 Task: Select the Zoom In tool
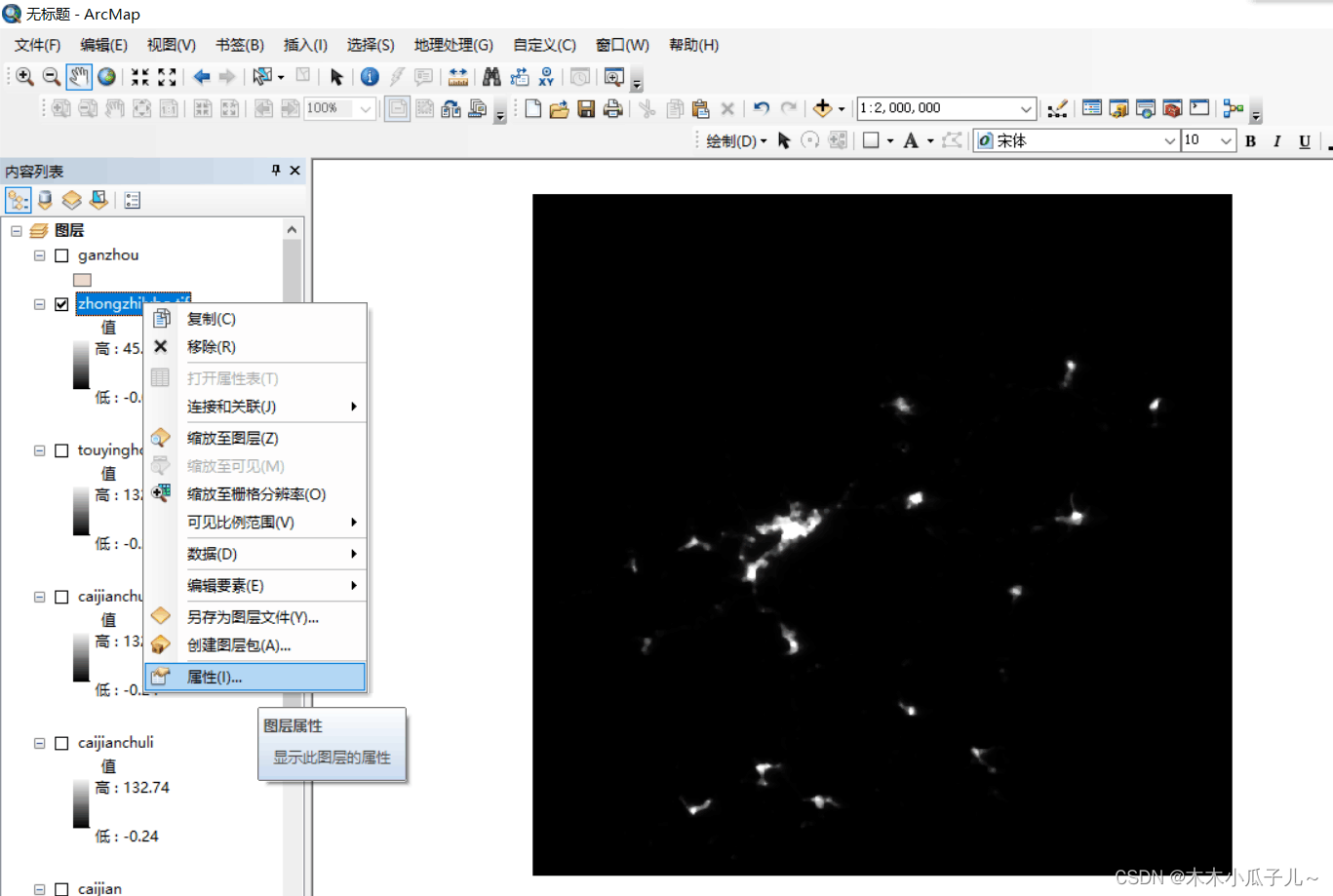pyautogui.click(x=25, y=77)
